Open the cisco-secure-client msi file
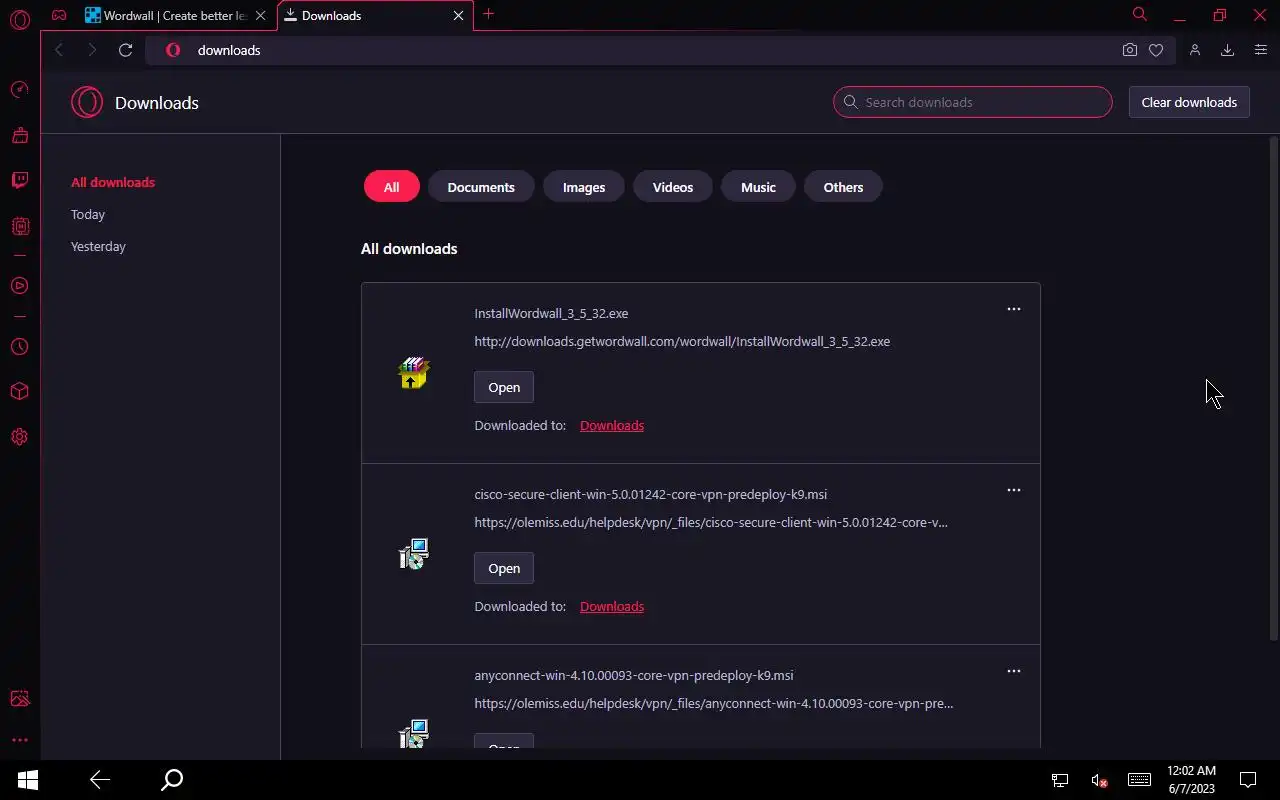This screenshot has height=800, width=1280. [x=504, y=568]
